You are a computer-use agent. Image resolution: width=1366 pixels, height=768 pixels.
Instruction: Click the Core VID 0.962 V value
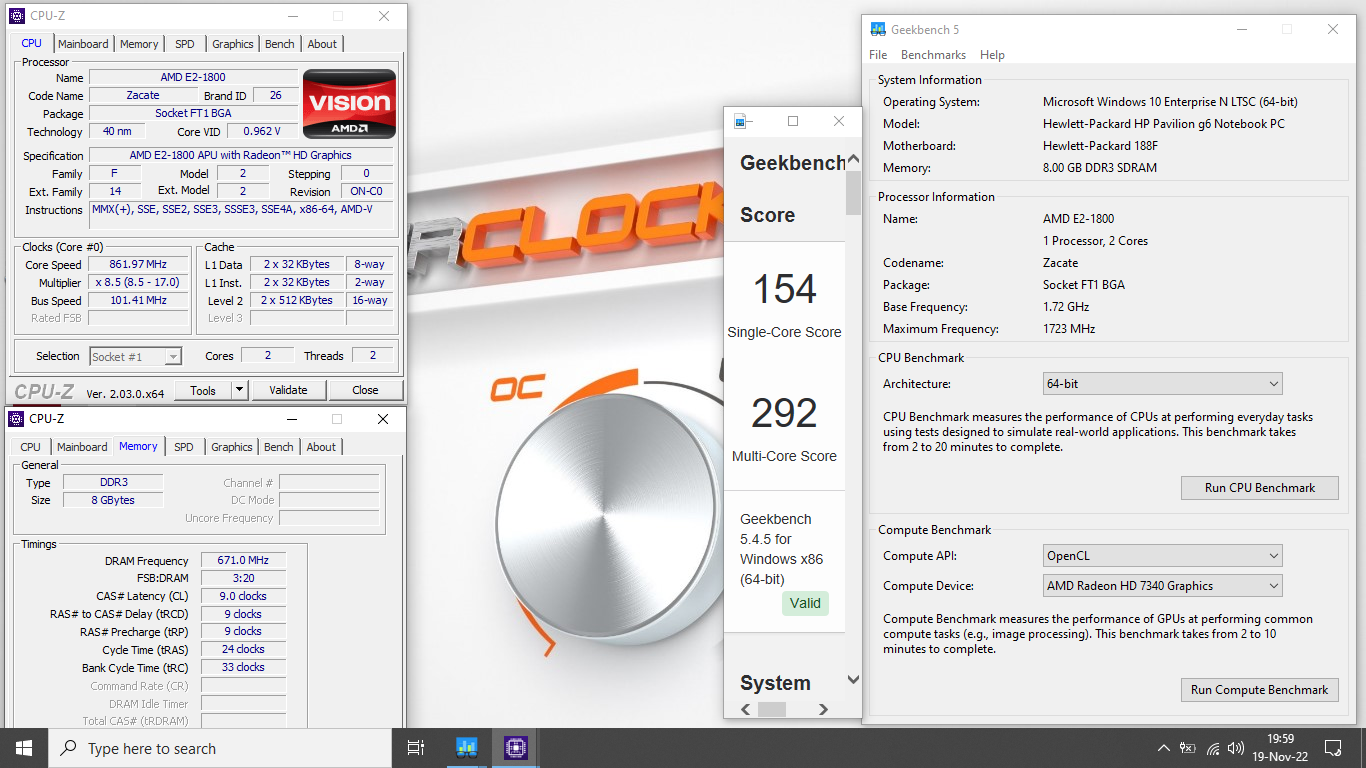tap(263, 131)
